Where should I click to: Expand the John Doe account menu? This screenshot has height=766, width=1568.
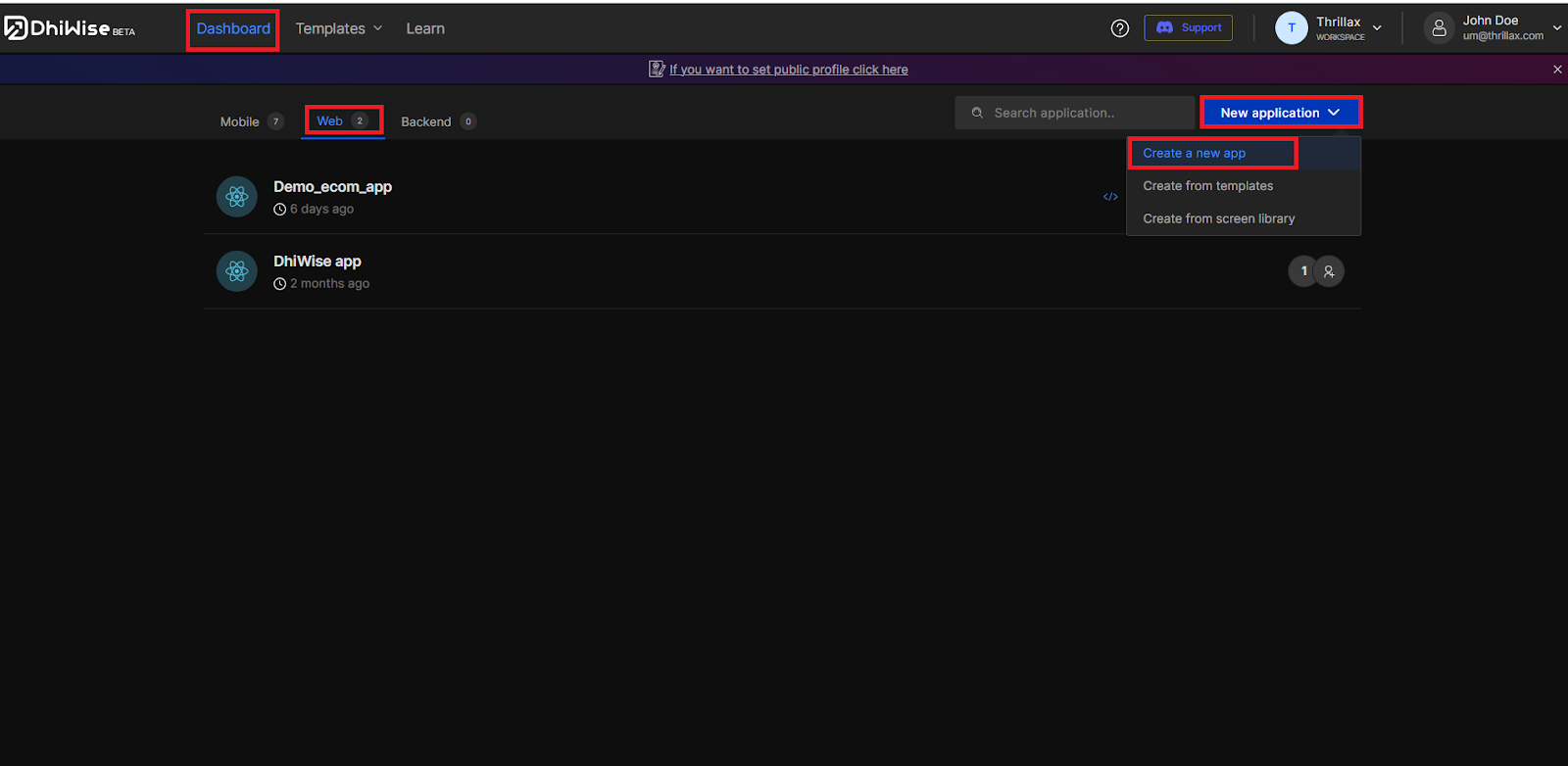(1556, 28)
